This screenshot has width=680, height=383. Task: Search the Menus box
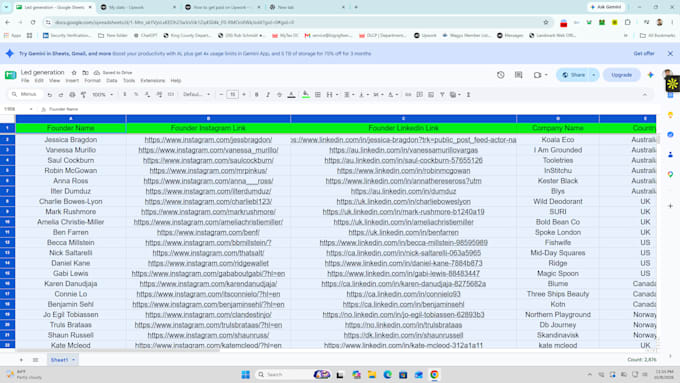(25, 95)
